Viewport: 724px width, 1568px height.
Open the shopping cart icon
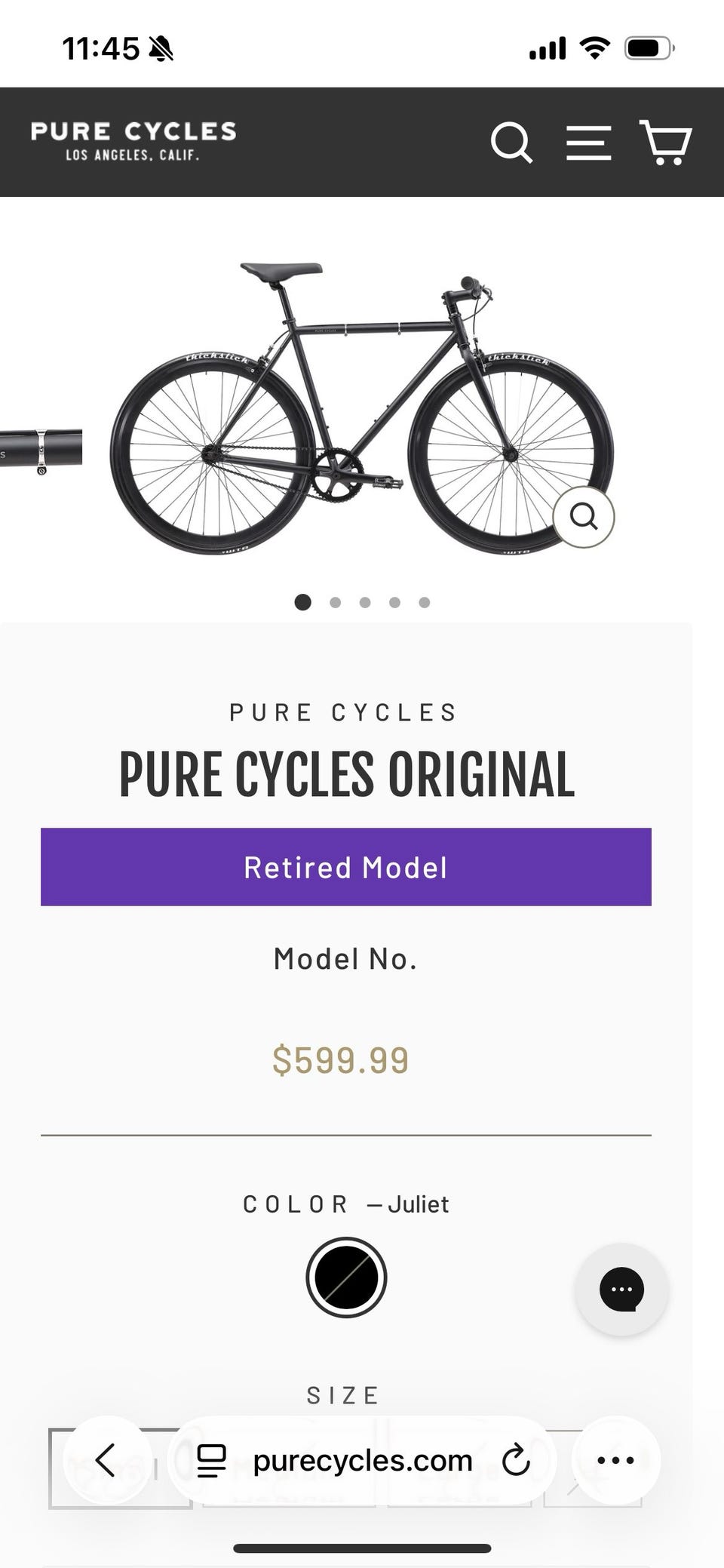point(666,142)
